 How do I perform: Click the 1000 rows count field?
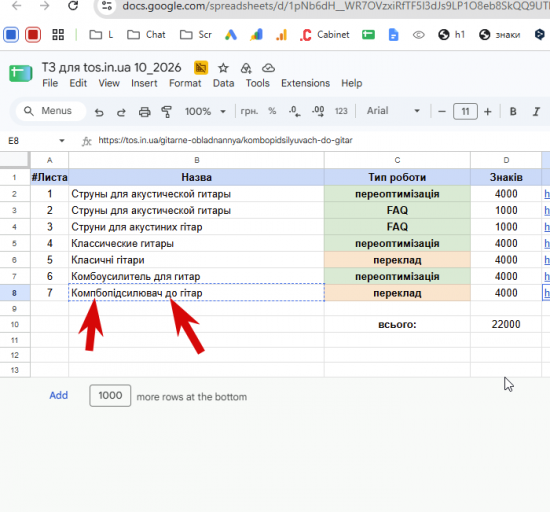tap(110, 396)
